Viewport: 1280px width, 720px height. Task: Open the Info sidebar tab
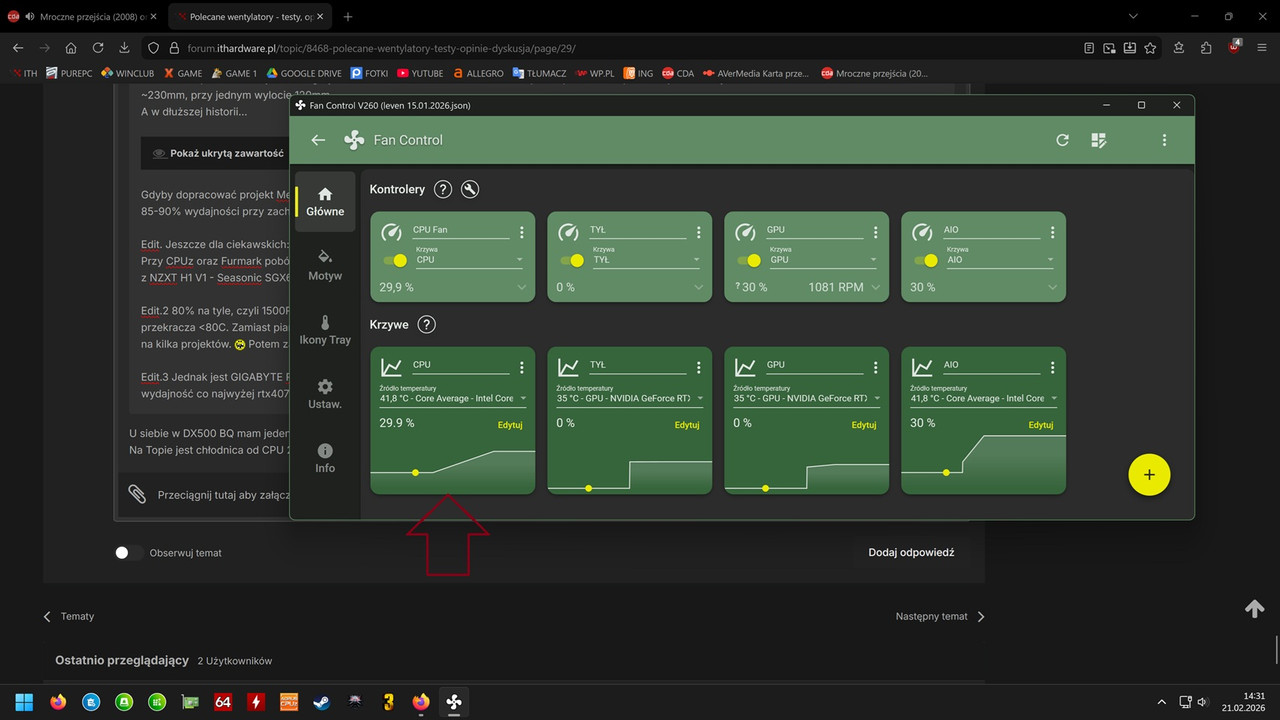325,458
